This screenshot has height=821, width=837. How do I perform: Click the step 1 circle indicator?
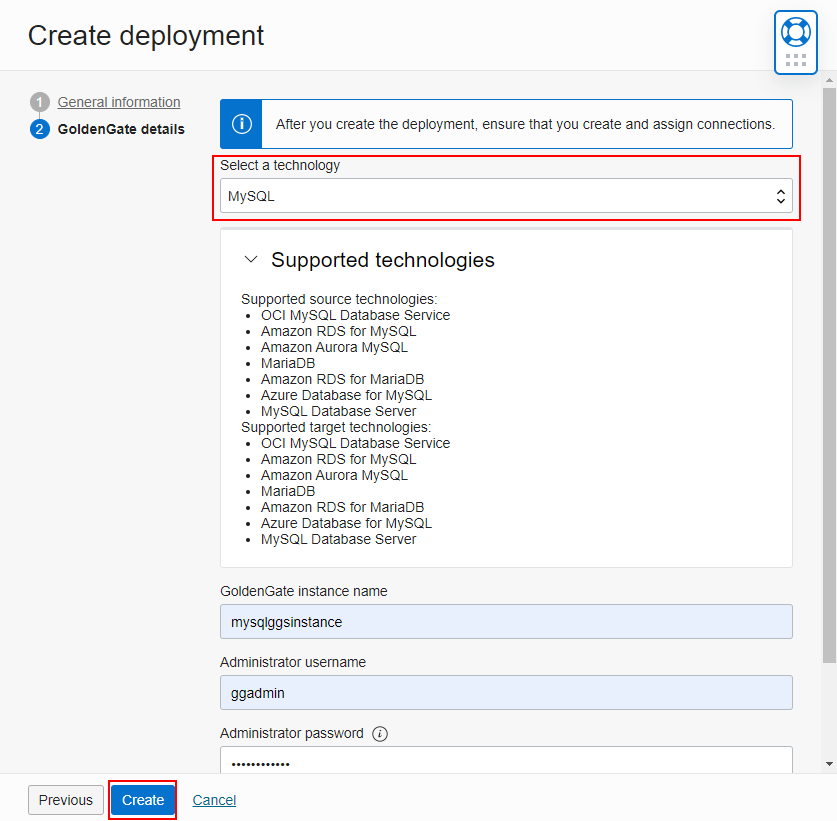pos(39,102)
